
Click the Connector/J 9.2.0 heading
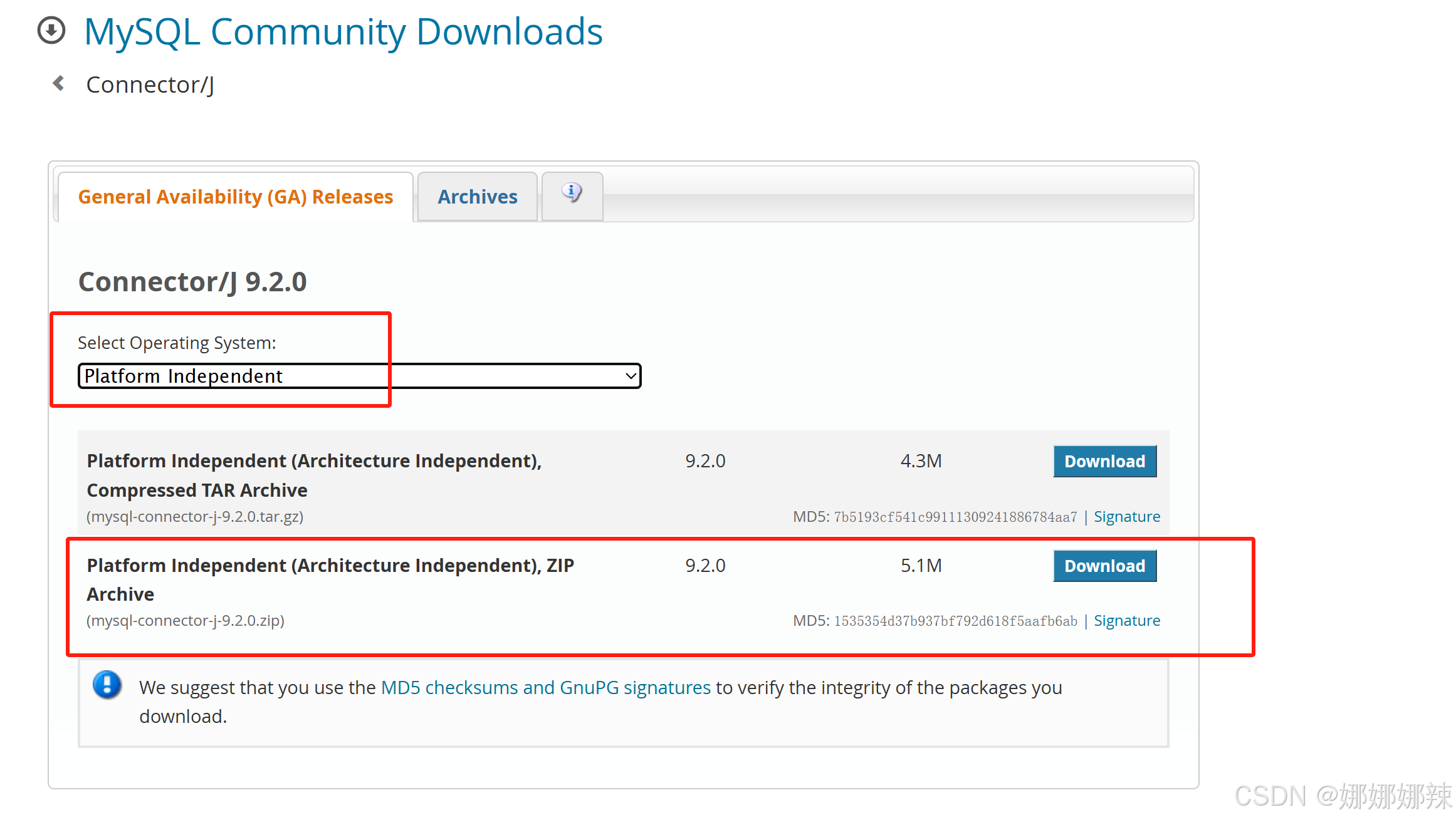192,282
